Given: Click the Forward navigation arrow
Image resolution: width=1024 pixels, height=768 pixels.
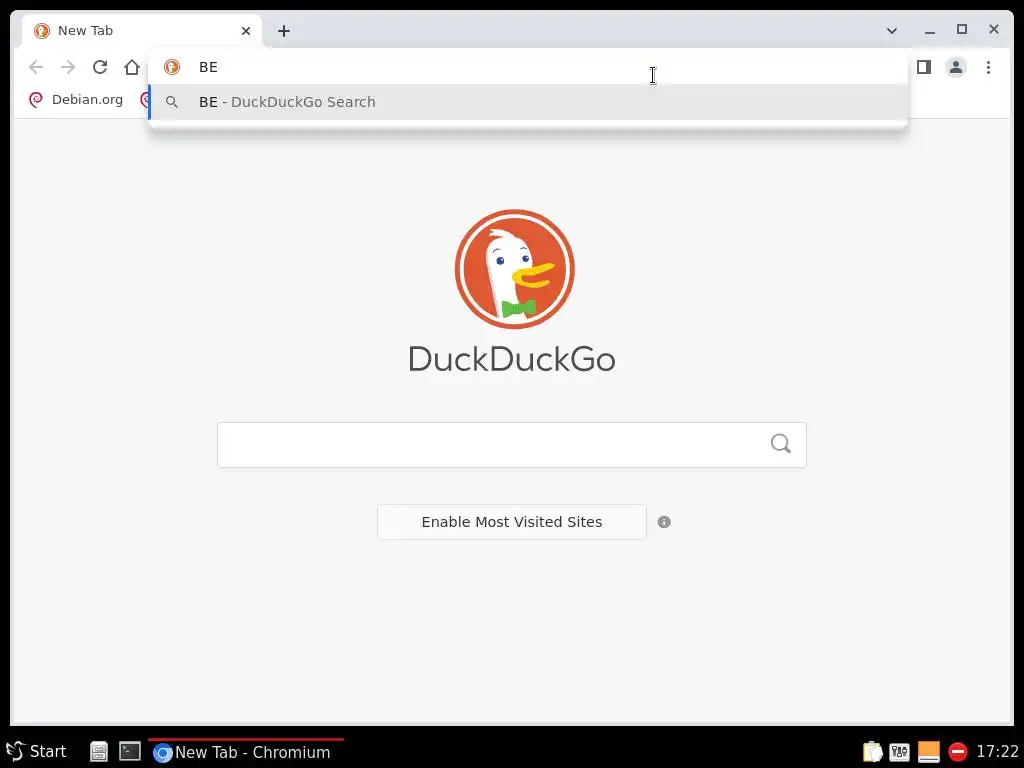Looking at the screenshot, I should pyautogui.click(x=68, y=67).
